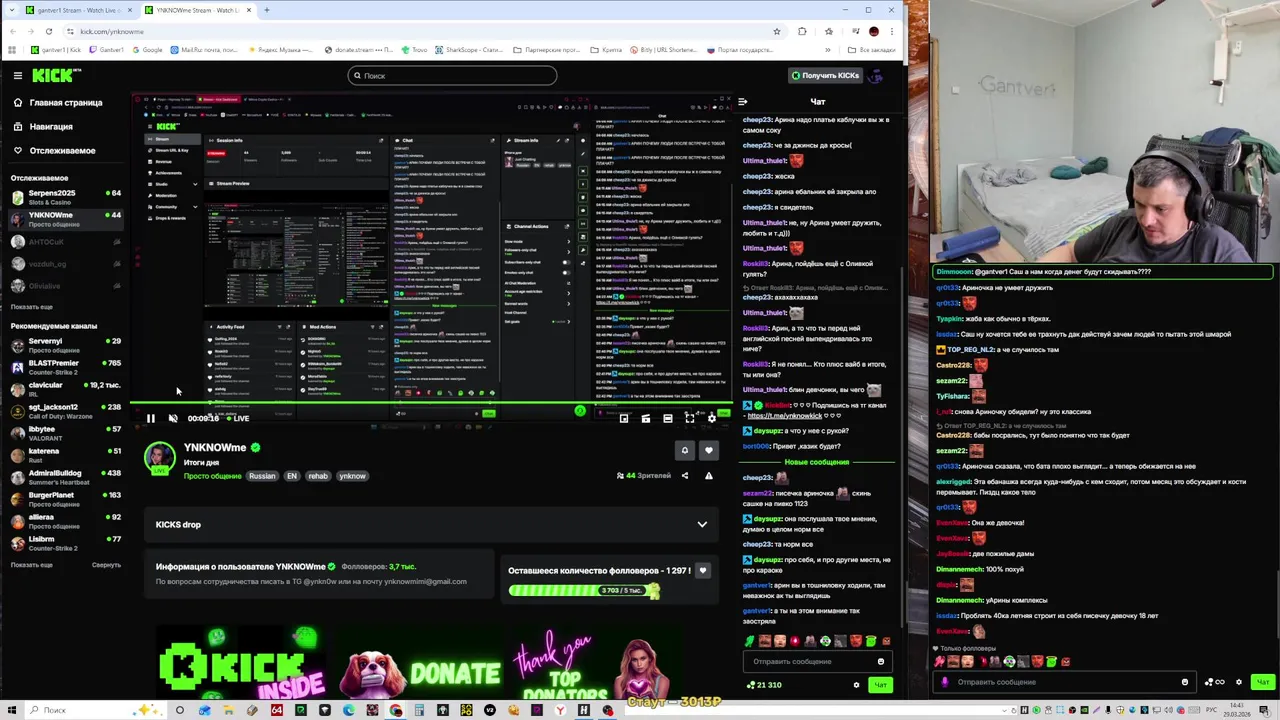Image resolution: width=1280 pixels, height=720 pixels.
Task: Open katerena recommended channel
Action: 65,455
